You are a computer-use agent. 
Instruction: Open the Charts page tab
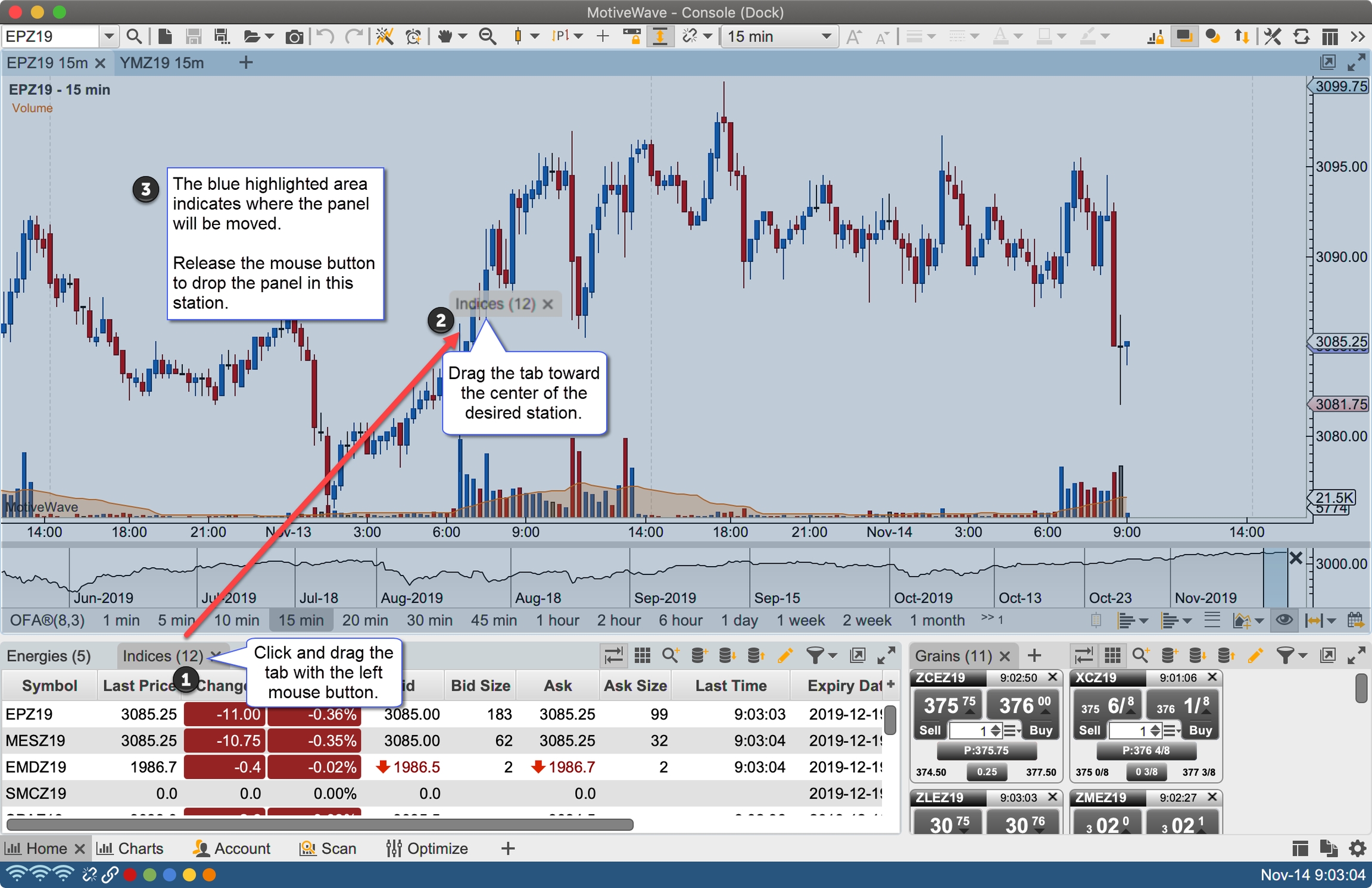tap(130, 848)
